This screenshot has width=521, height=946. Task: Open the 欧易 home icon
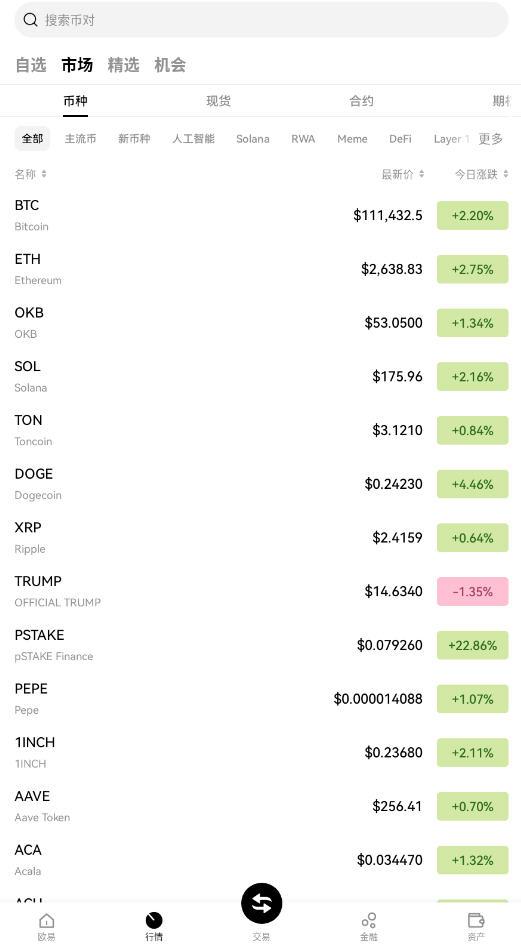46,921
